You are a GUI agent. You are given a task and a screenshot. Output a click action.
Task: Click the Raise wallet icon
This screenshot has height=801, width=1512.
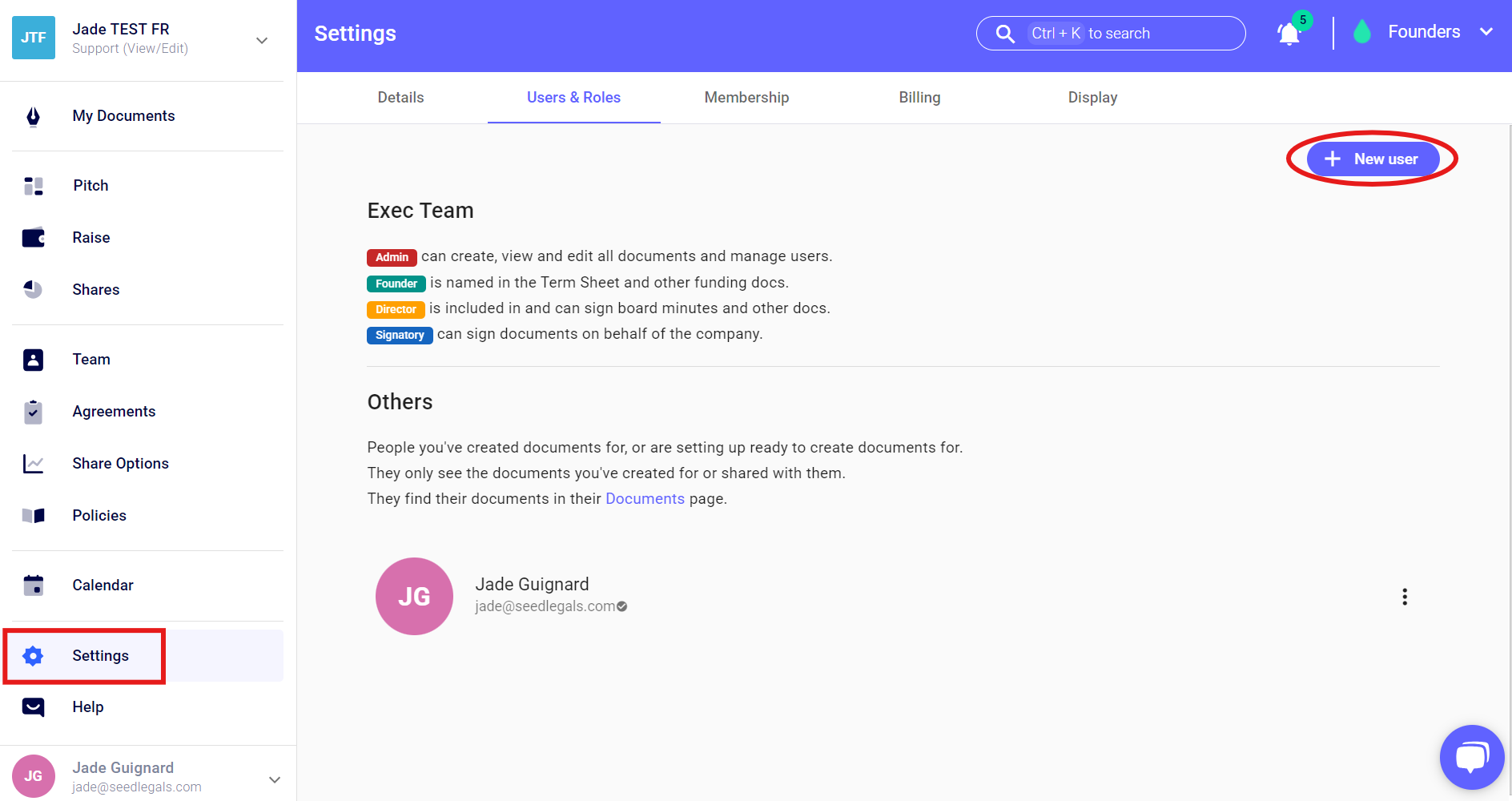[33, 238]
